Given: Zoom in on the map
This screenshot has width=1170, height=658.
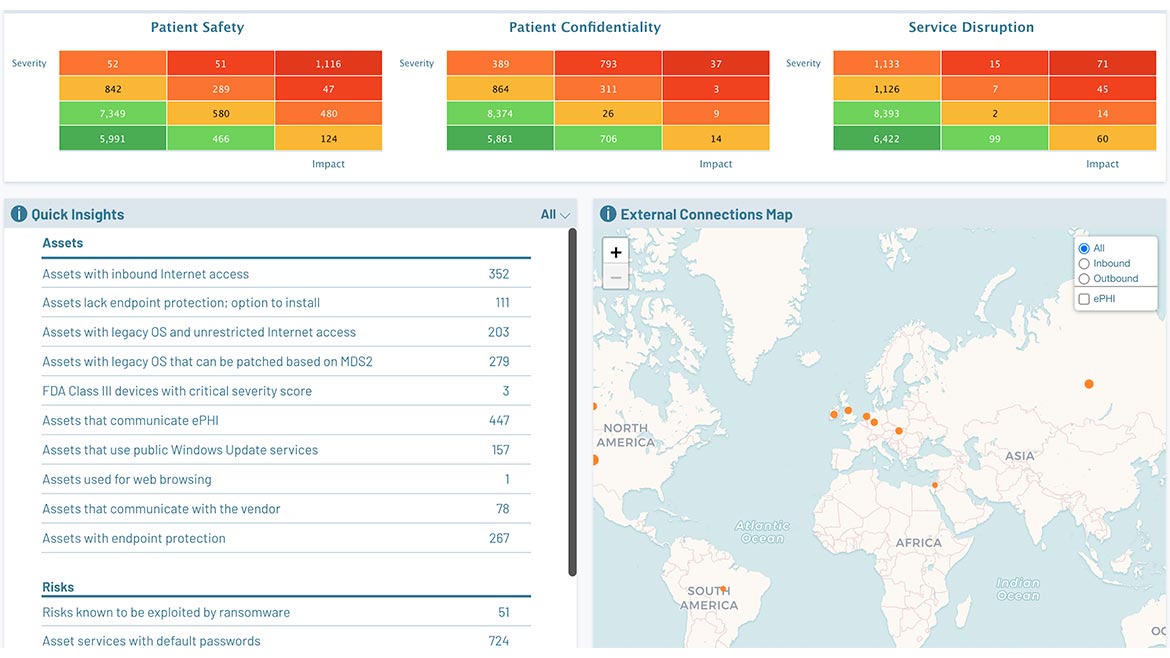Looking at the screenshot, I should pyautogui.click(x=616, y=253).
